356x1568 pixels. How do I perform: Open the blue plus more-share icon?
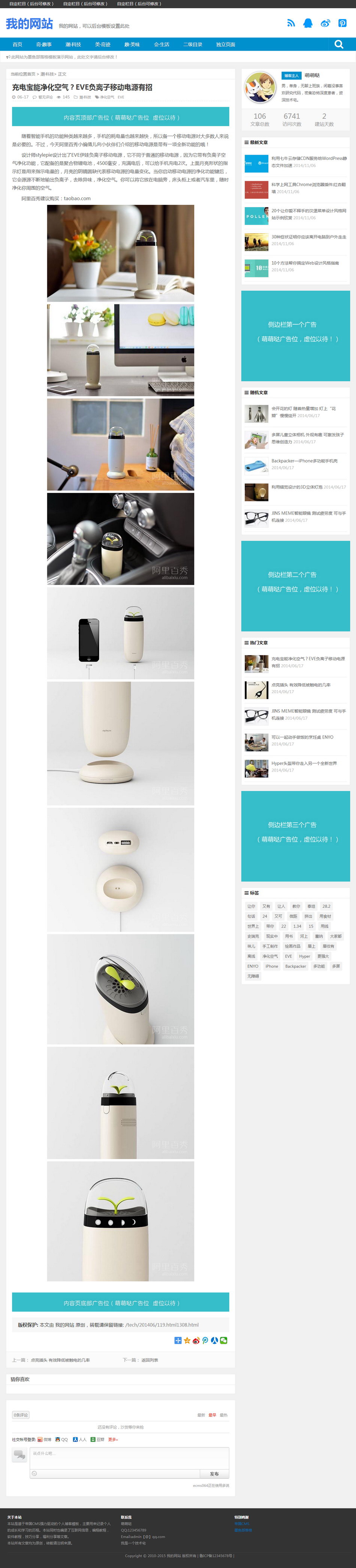(x=178, y=1340)
